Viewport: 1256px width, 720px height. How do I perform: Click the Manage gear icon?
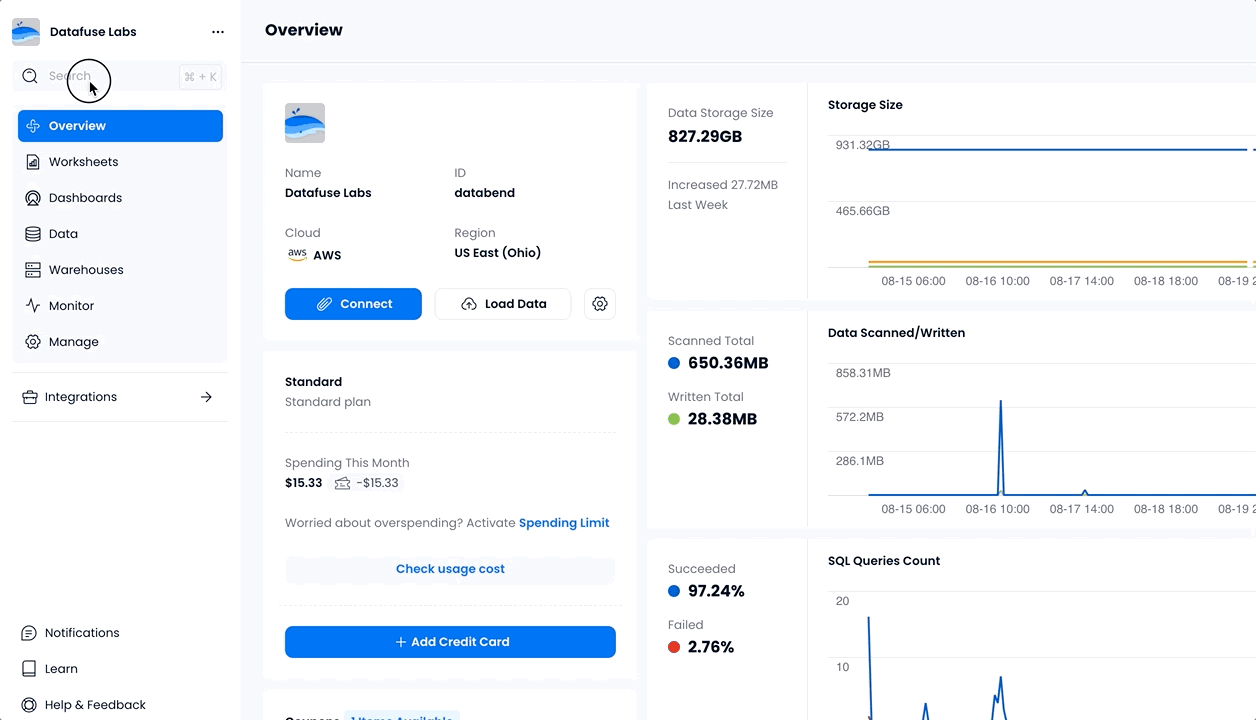[33, 342]
